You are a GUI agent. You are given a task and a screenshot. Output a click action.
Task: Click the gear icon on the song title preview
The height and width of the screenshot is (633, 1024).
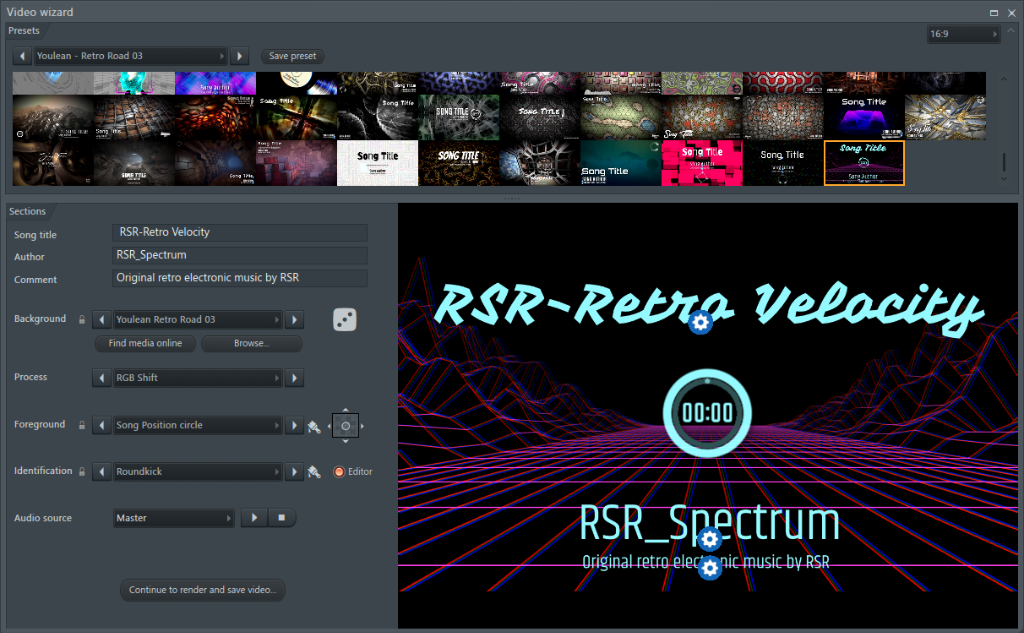tap(700, 322)
